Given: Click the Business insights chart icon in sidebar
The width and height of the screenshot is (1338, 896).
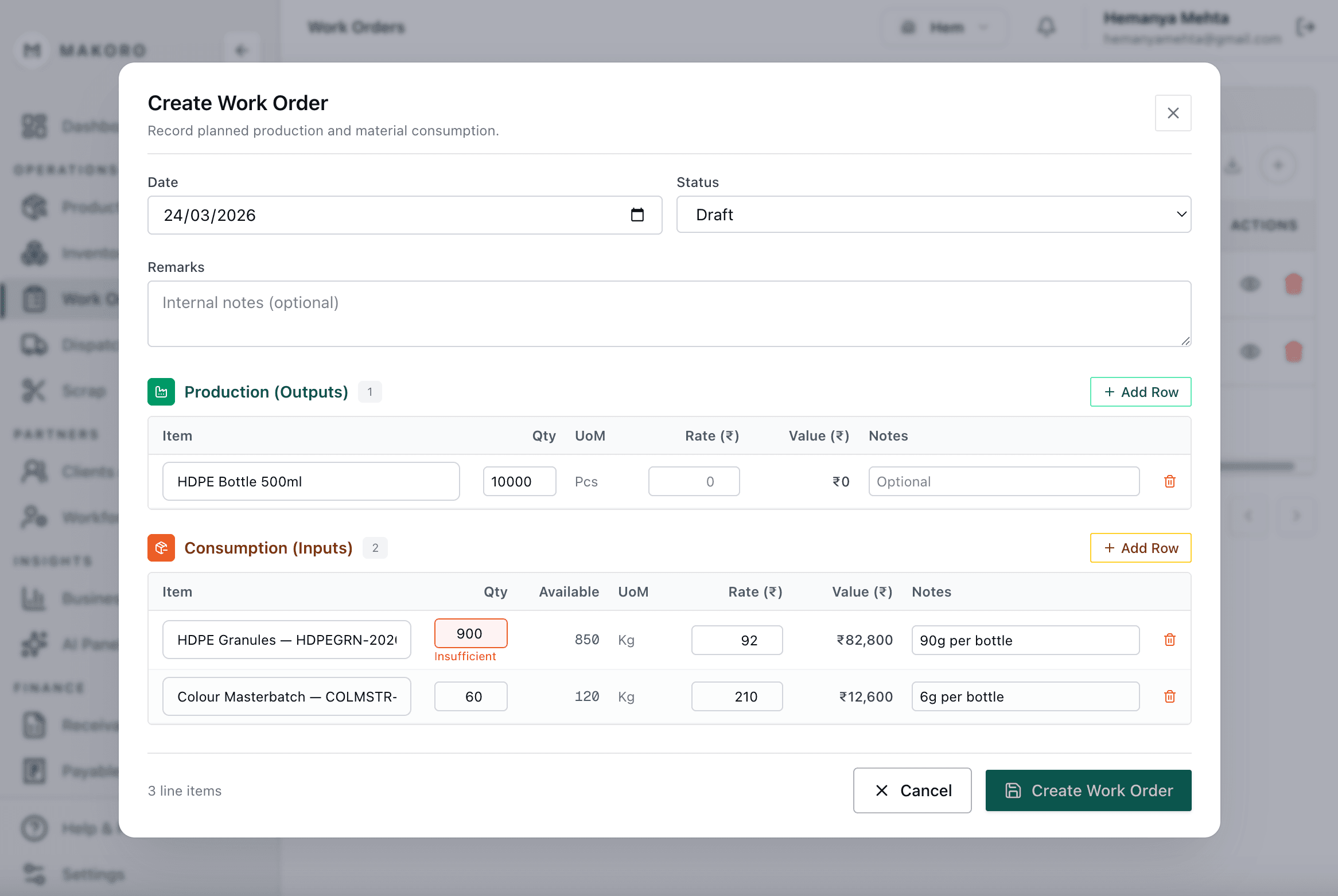Looking at the screenshot, I should click(34, 598).
